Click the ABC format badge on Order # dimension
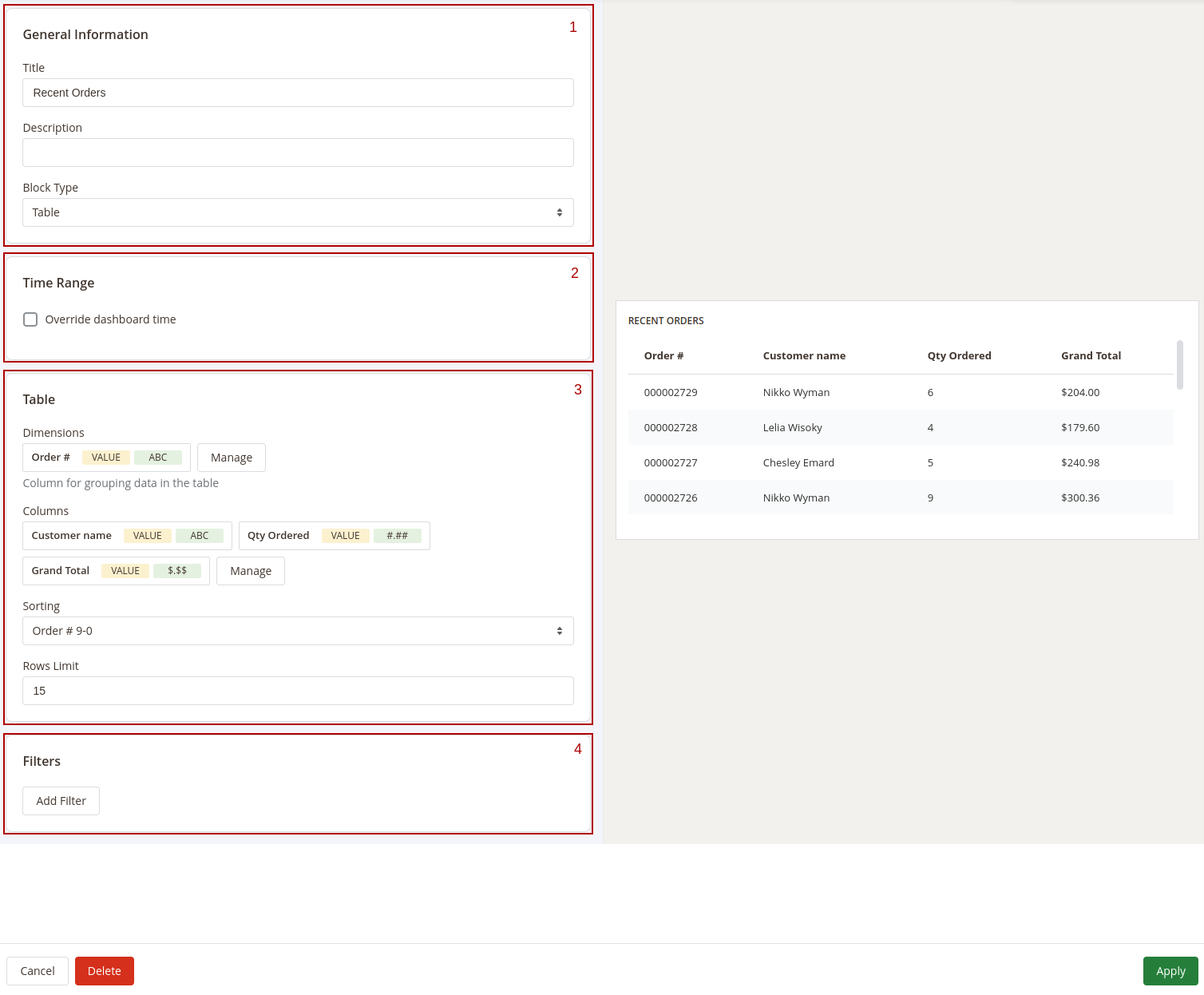 pos(158,457)
